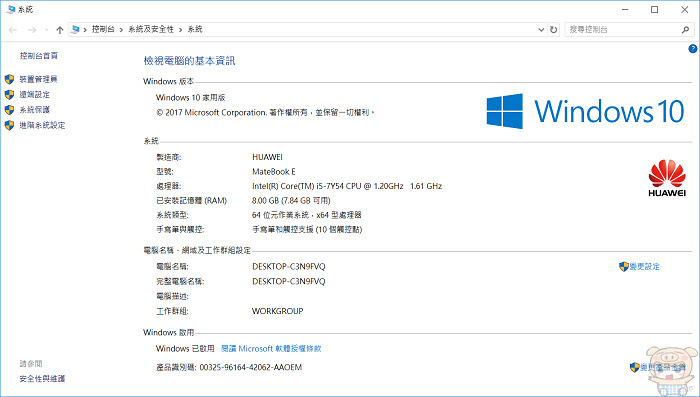Click the magnifier search icon
This screenshot has width=700, height=397.
coord(685,30)
